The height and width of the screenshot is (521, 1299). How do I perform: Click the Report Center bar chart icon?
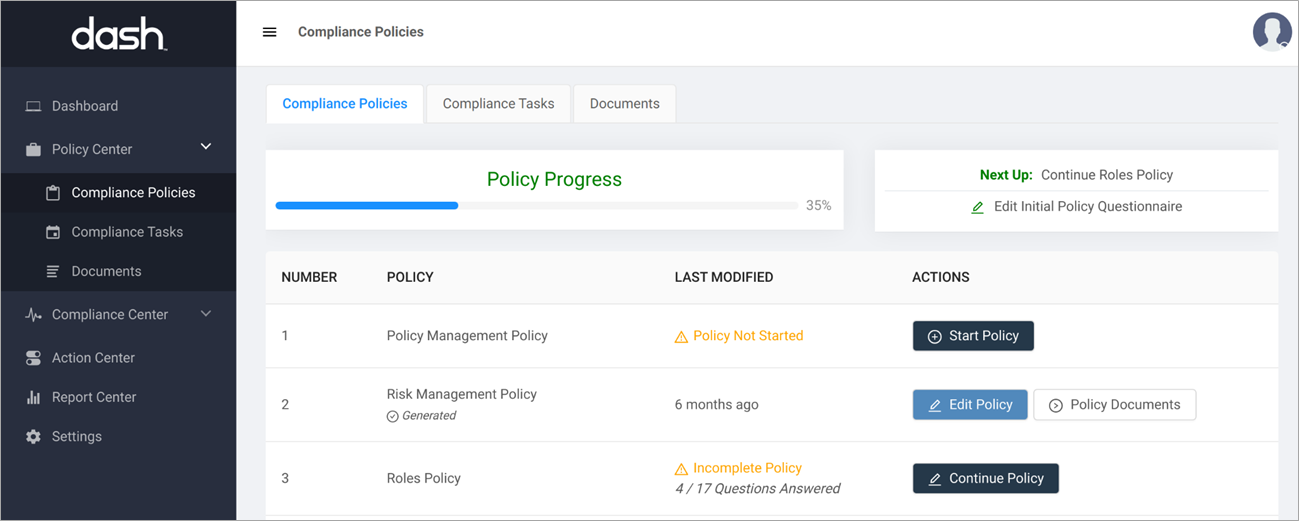pyautogui.click(x=33, y=397)
